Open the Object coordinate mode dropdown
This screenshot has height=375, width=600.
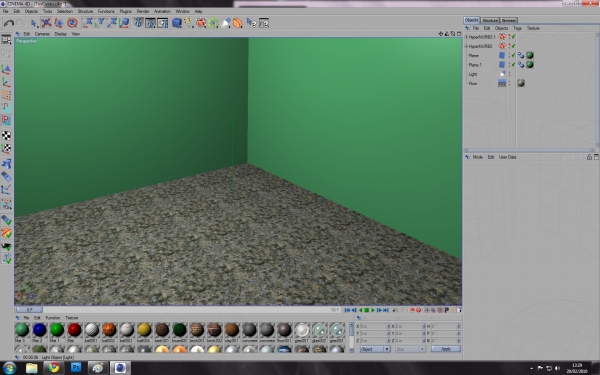375,349
